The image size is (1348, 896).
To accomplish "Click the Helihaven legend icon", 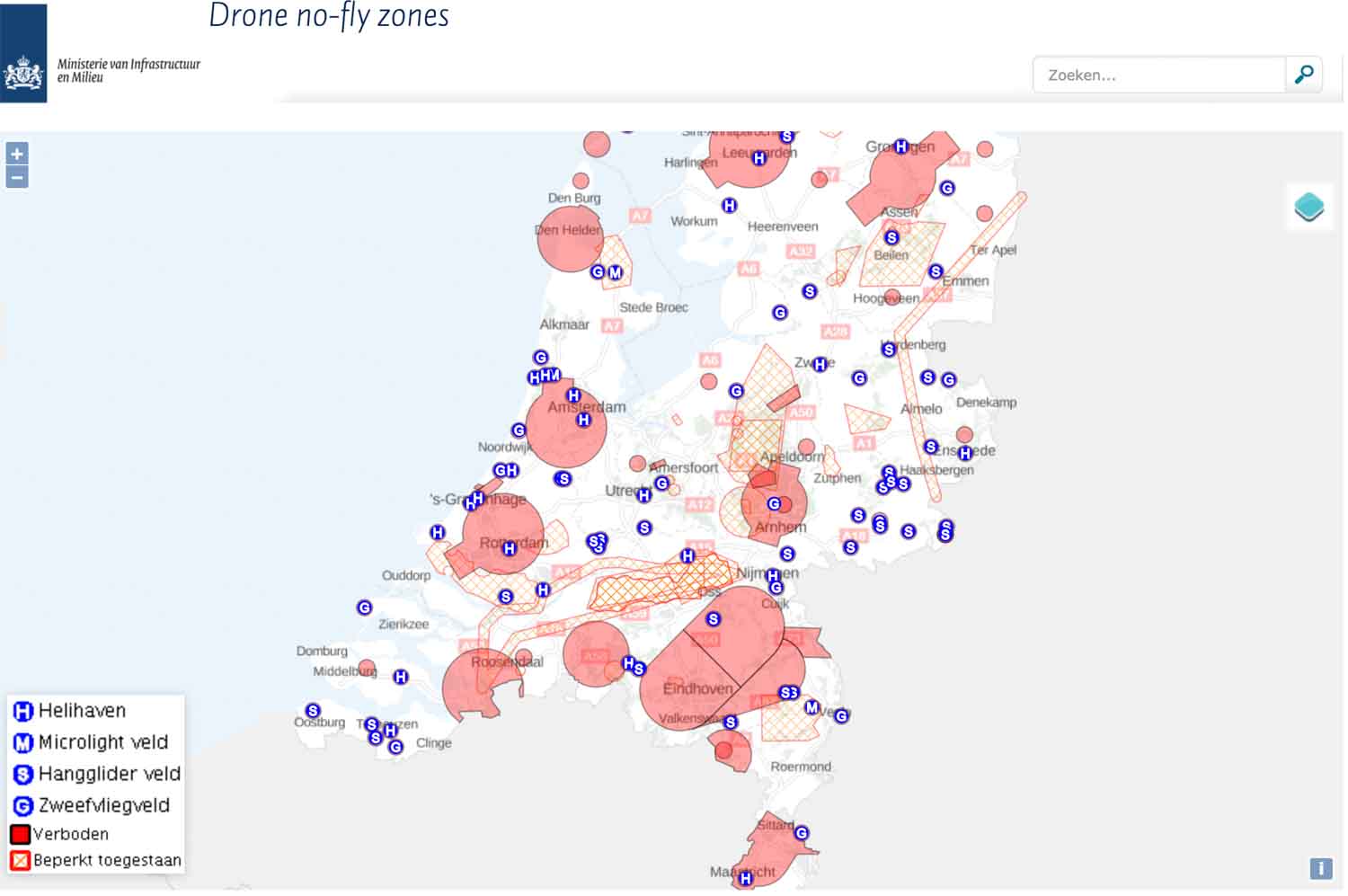I will [x=23, y=712].
